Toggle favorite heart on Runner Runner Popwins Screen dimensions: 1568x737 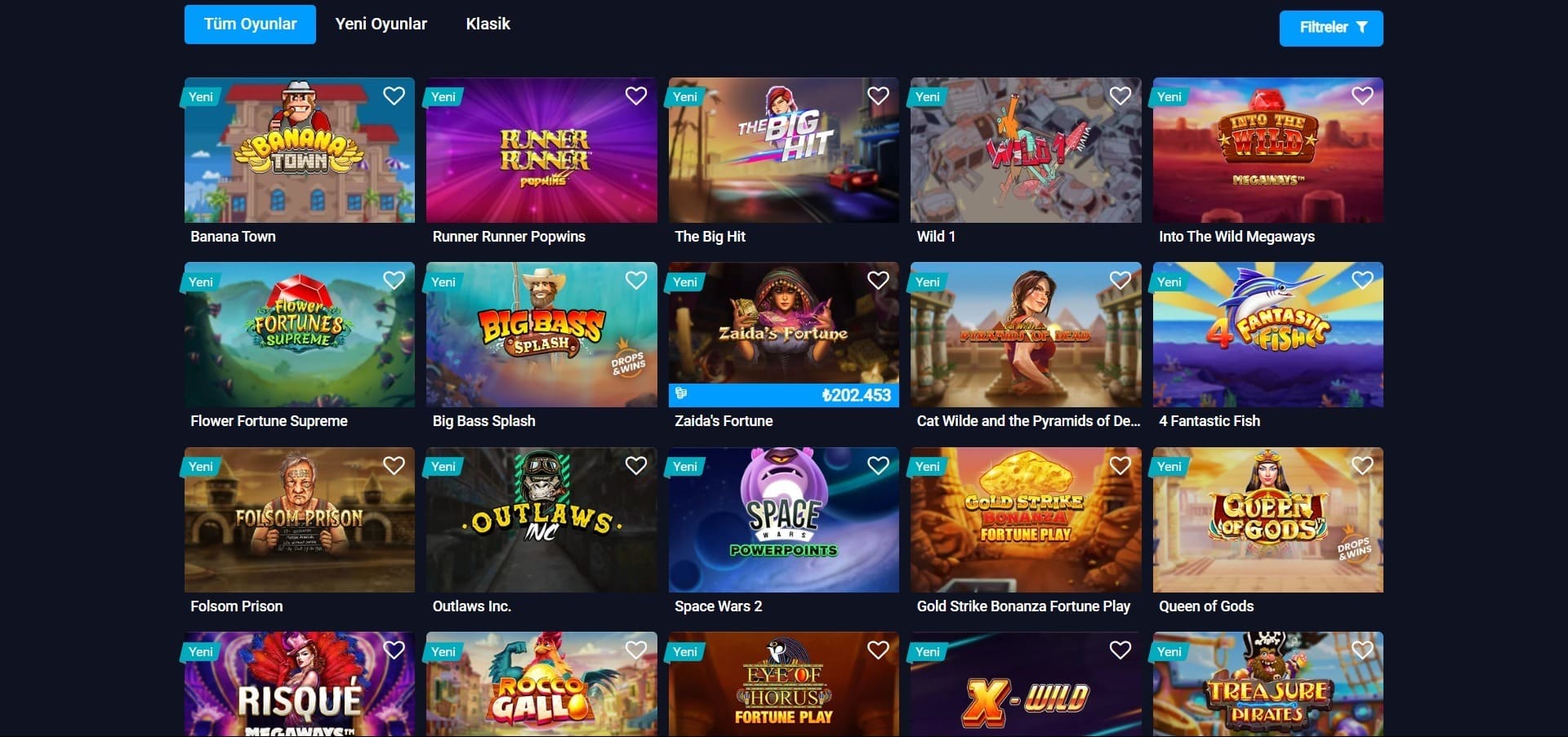636,96
